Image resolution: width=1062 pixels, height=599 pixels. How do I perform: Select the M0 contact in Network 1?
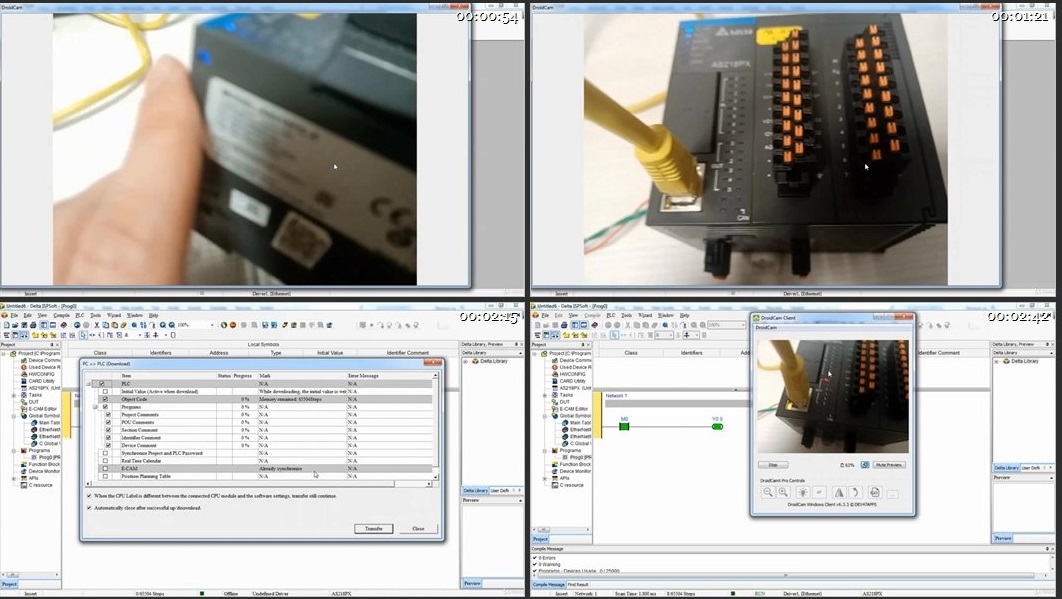(x=624, y=426)
